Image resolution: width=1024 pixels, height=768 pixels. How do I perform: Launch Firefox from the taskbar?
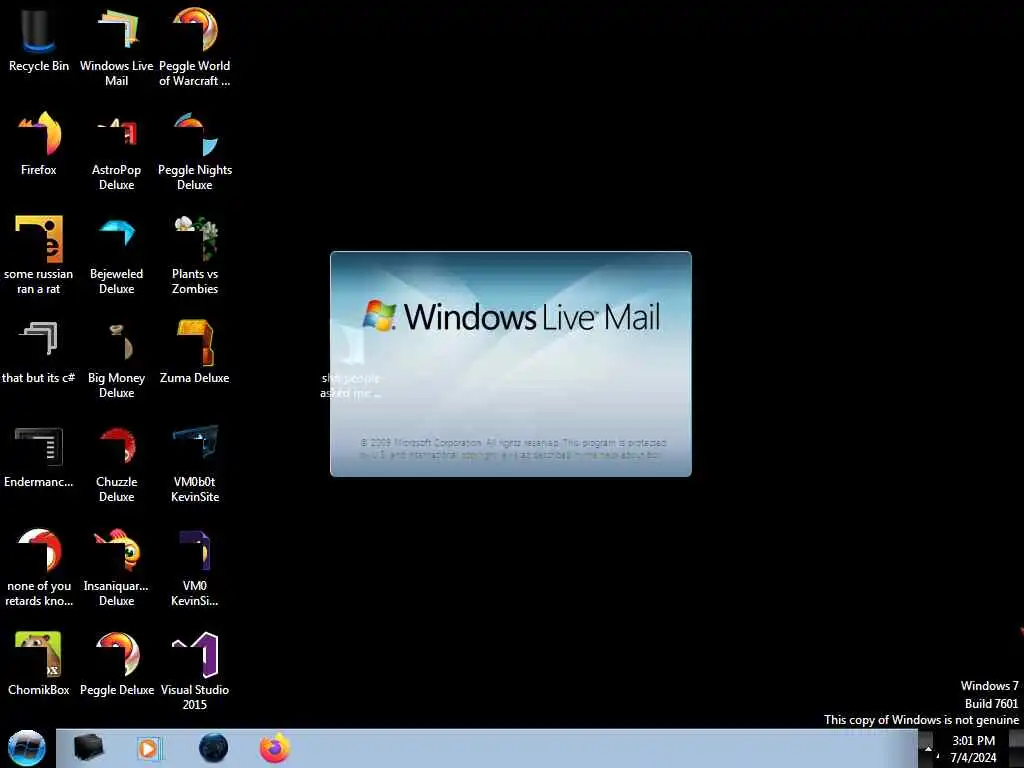click(275, 748)
